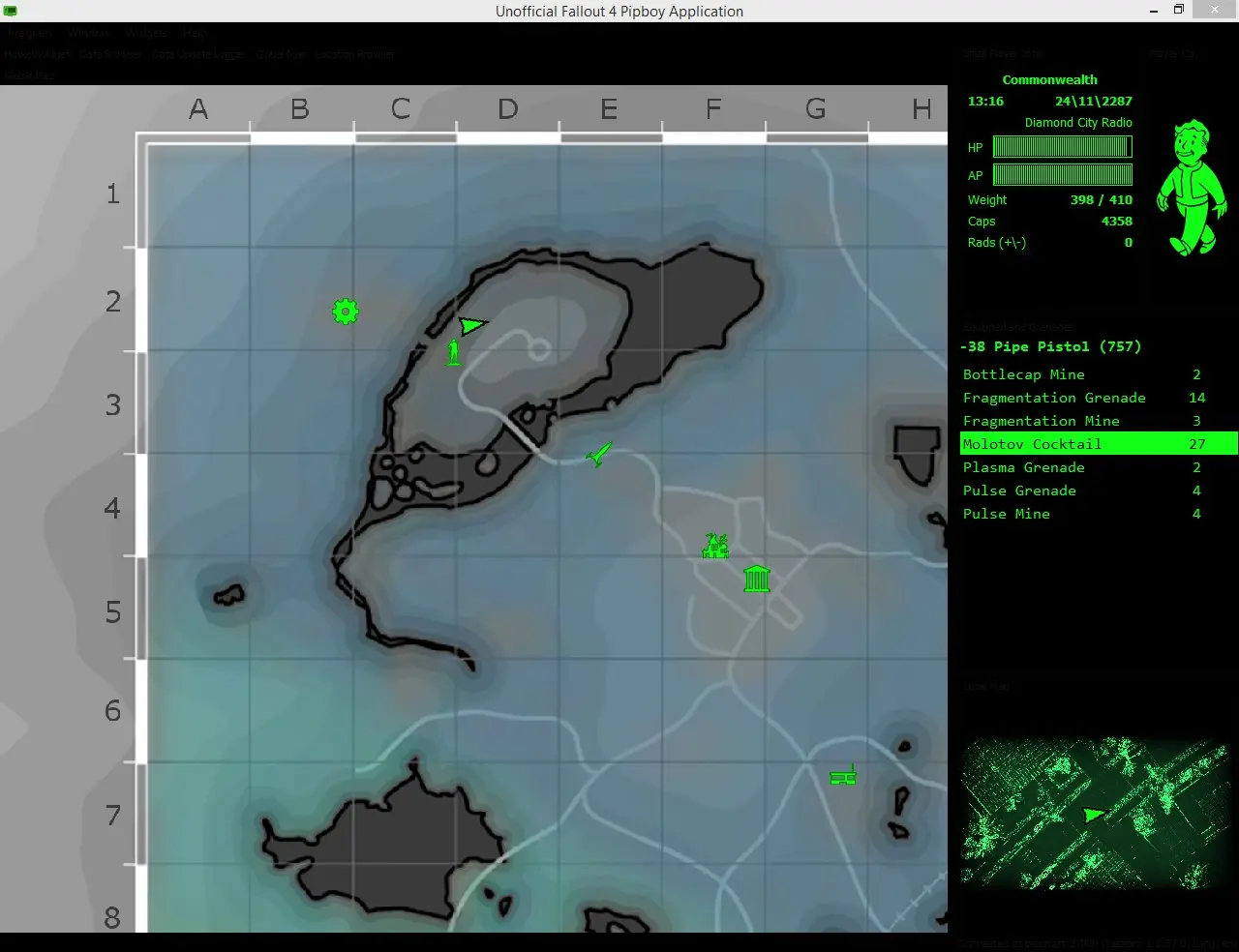This screenshot has width=1239, height=952.
Task: Minimize the Pipboy application window
Action: (x=1154, y=11)
